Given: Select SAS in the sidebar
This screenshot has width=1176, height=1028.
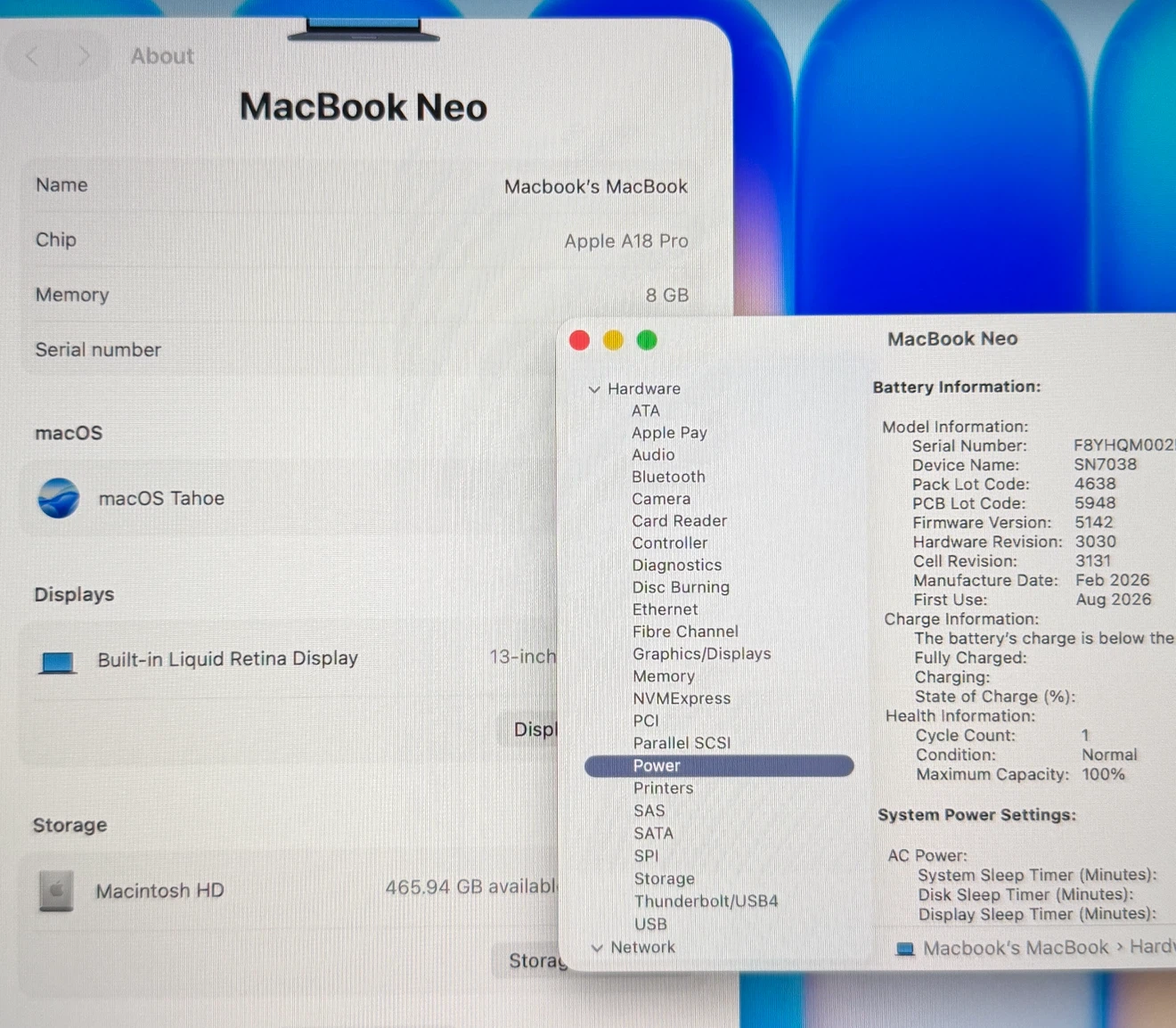Looking at the screenshot, I should click(x=649, y=811).
